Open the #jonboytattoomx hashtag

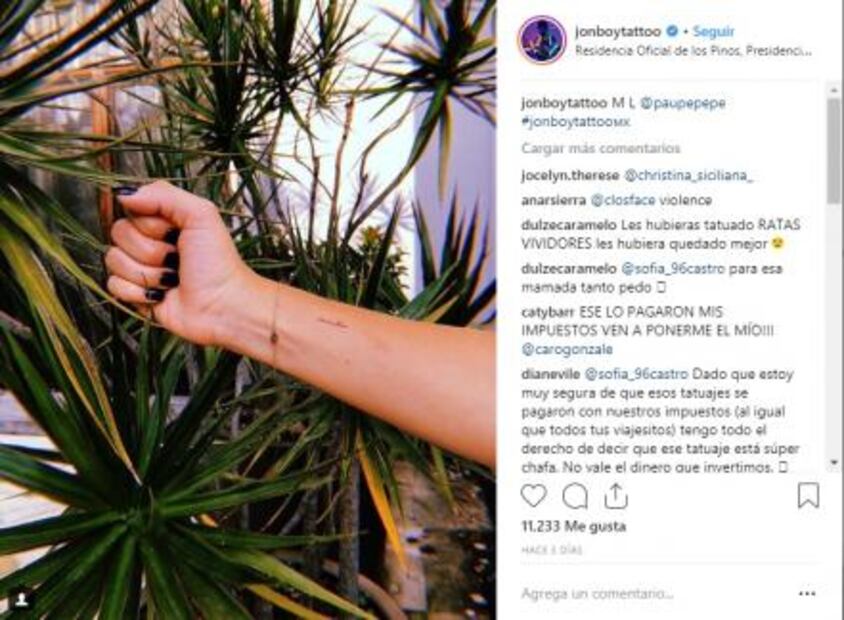click(575, 122)
